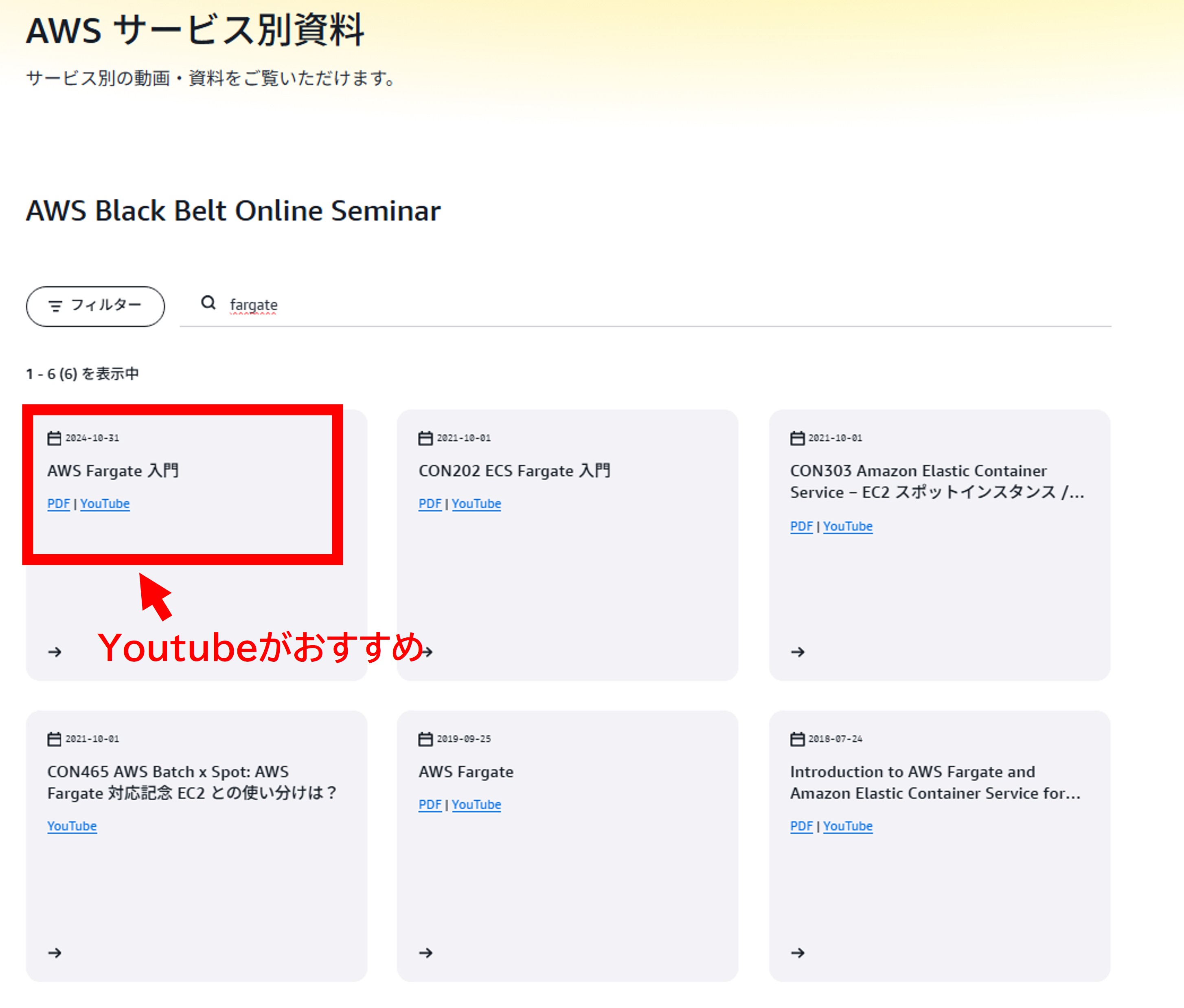
Task: Click the フィルター filter button
Action: coord(95,306)
